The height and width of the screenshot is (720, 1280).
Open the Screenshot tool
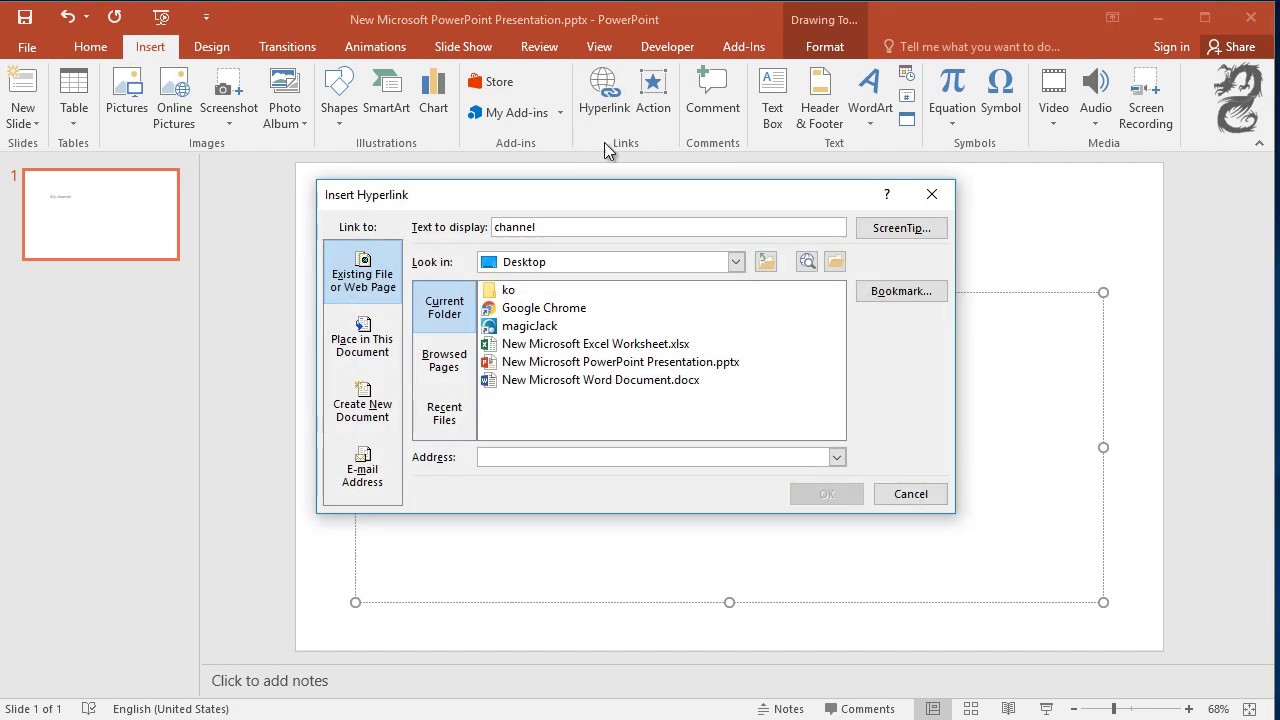click(x=229, y=99)
